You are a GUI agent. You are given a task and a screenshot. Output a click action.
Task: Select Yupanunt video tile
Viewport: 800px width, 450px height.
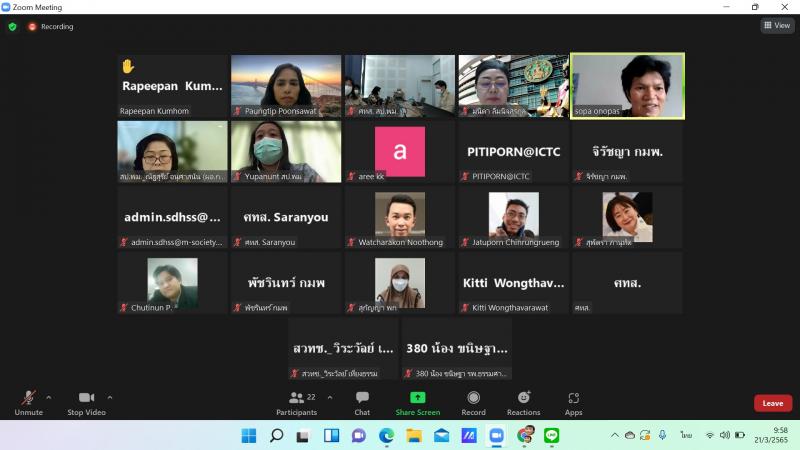coord(286,152)
